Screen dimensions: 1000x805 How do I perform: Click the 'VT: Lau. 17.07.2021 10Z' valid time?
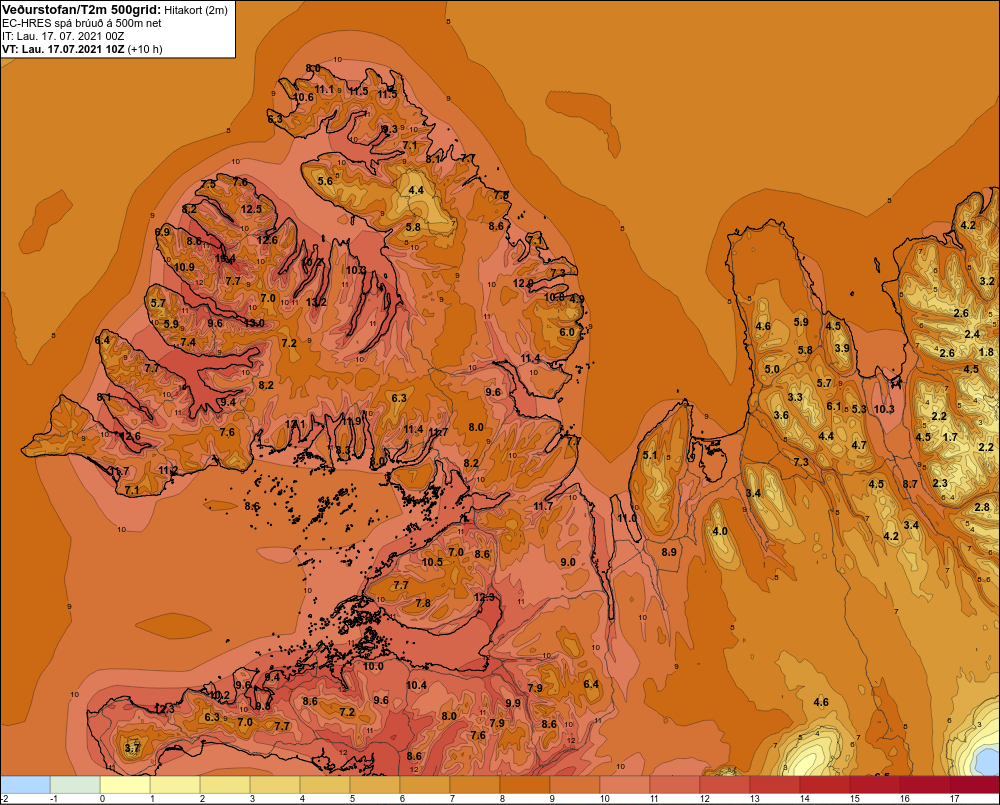(63, 49)
